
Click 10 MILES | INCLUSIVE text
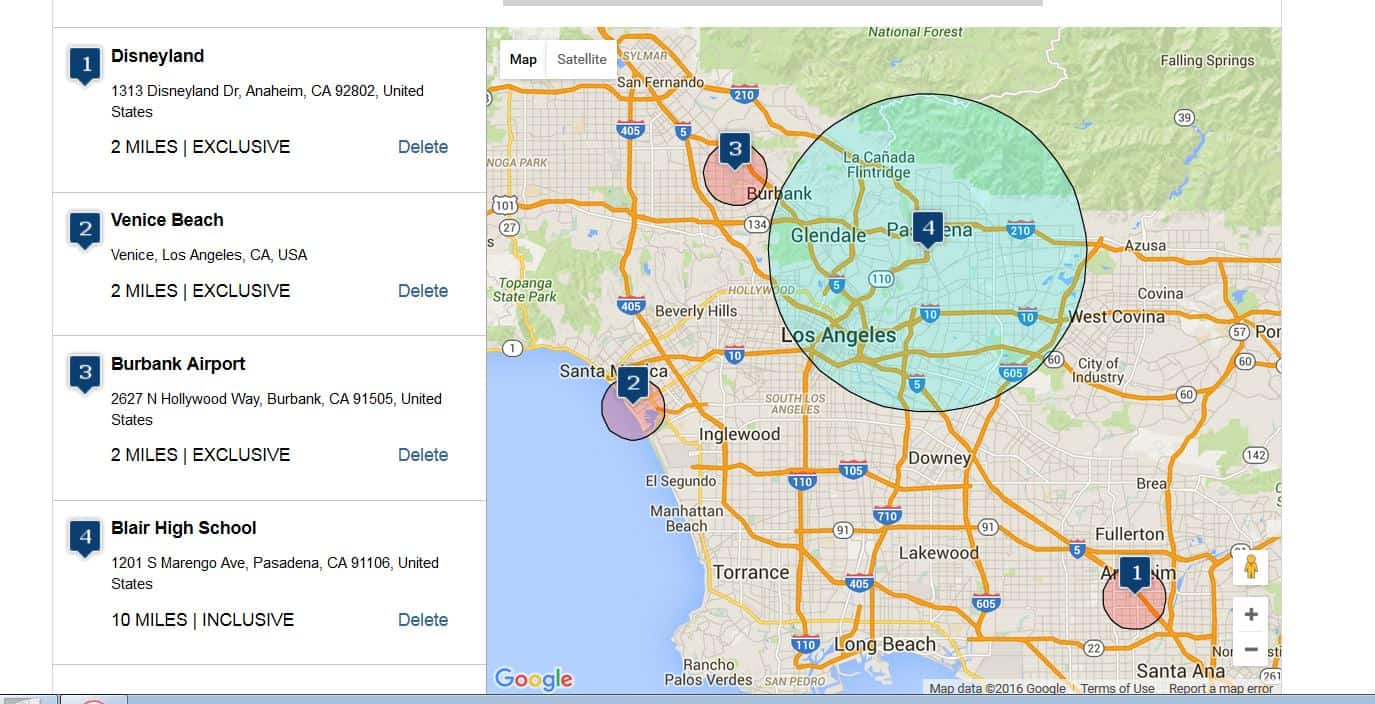(x=202, y=620)
